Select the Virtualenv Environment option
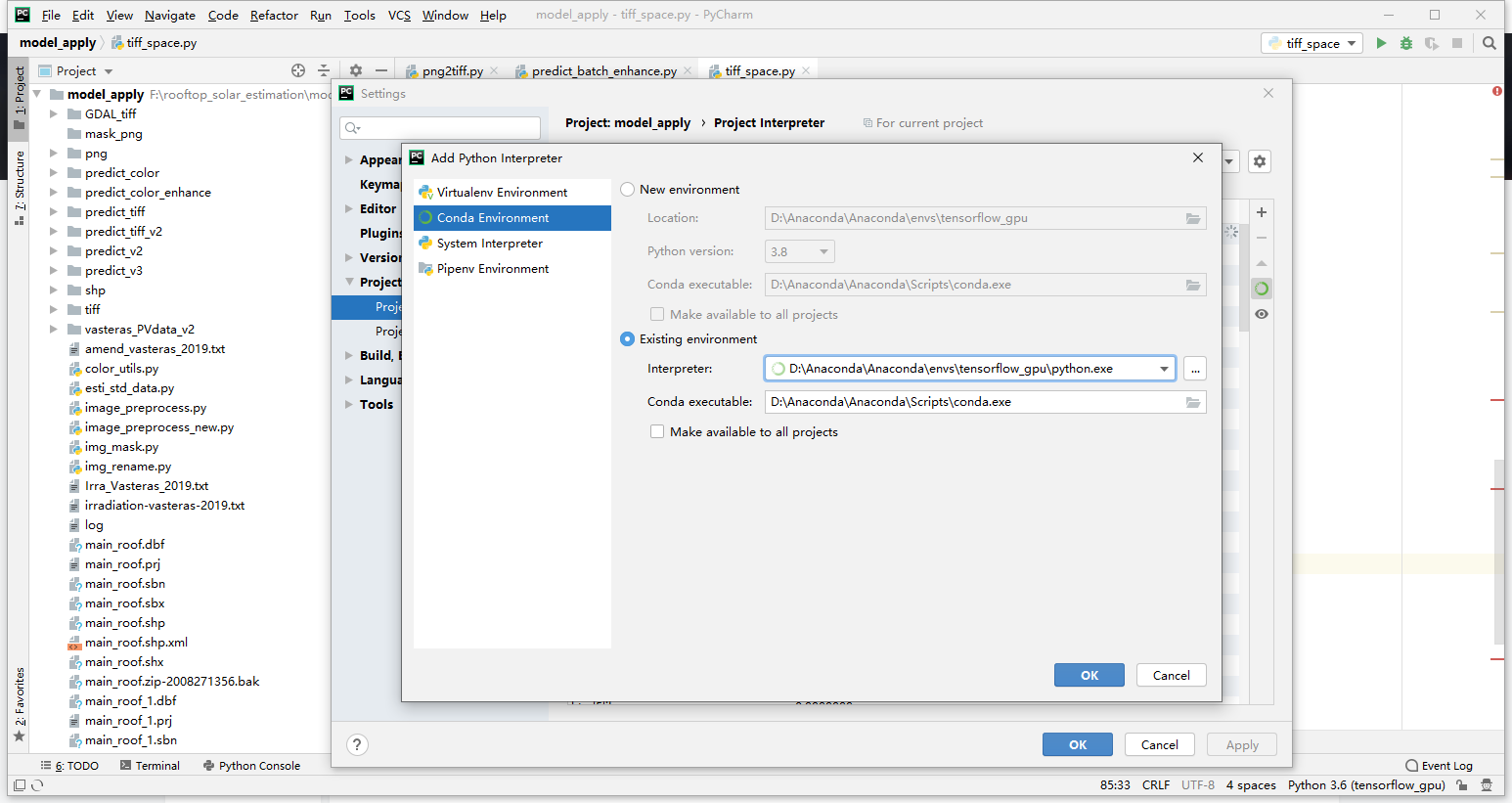Image resolution: width=1512 pixels, height=803 pixels. [x=505, y=192]
